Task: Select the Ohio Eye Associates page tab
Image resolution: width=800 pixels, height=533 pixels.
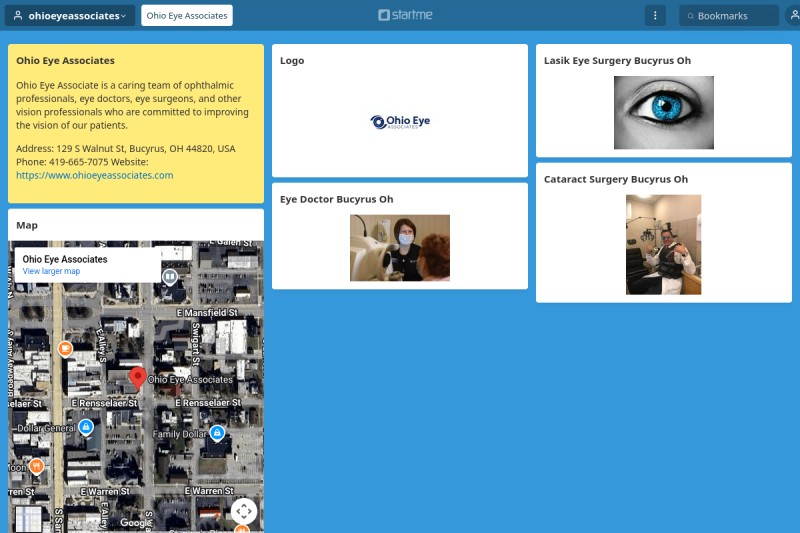Action: tap(187, 15)
